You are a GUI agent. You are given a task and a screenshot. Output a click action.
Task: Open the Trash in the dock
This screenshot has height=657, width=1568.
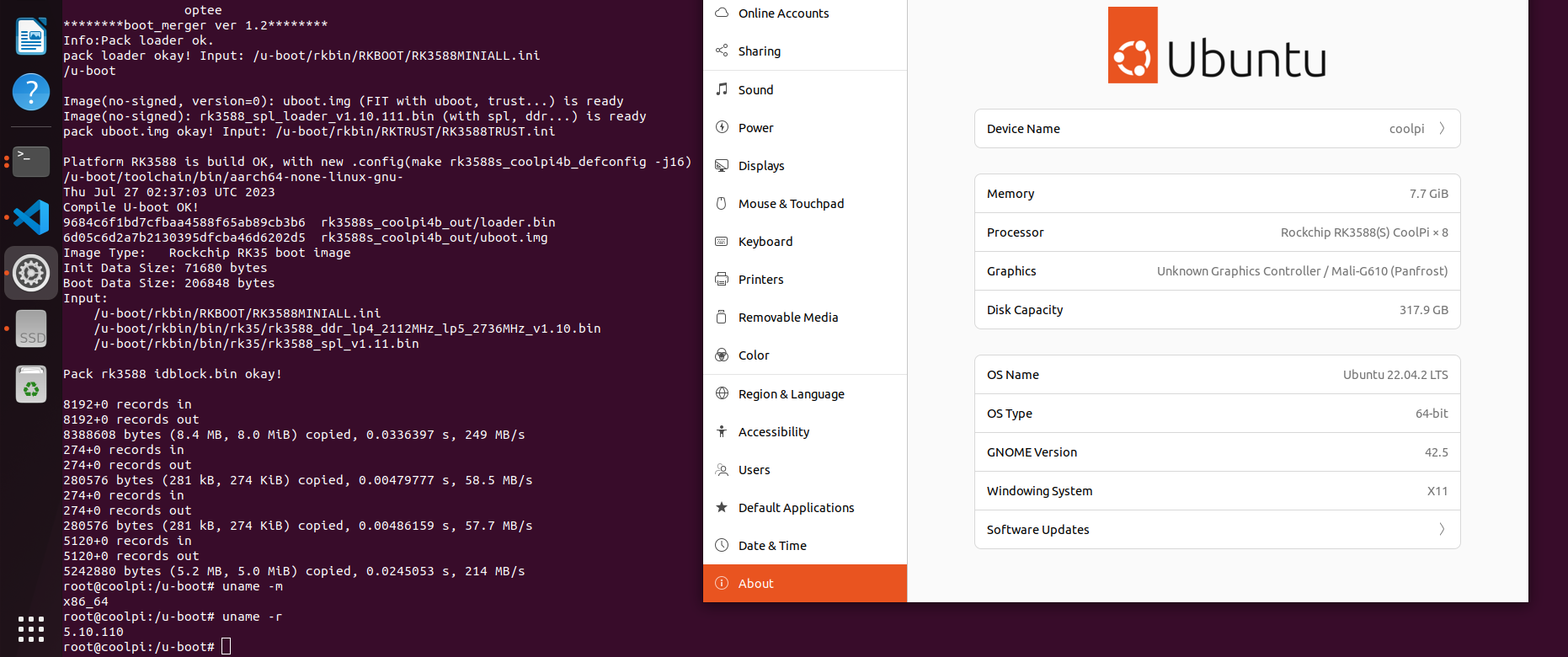[x=31, y=384]
